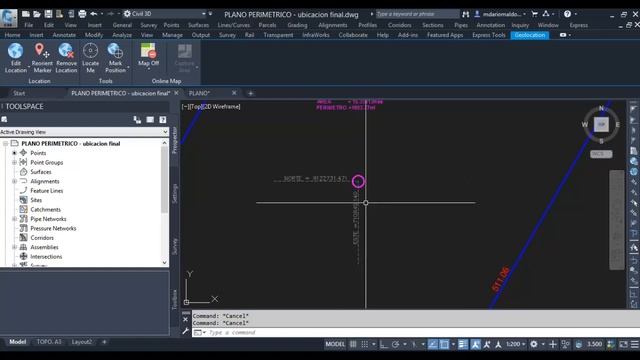Click the Remove Location icon

coord(66,51)
